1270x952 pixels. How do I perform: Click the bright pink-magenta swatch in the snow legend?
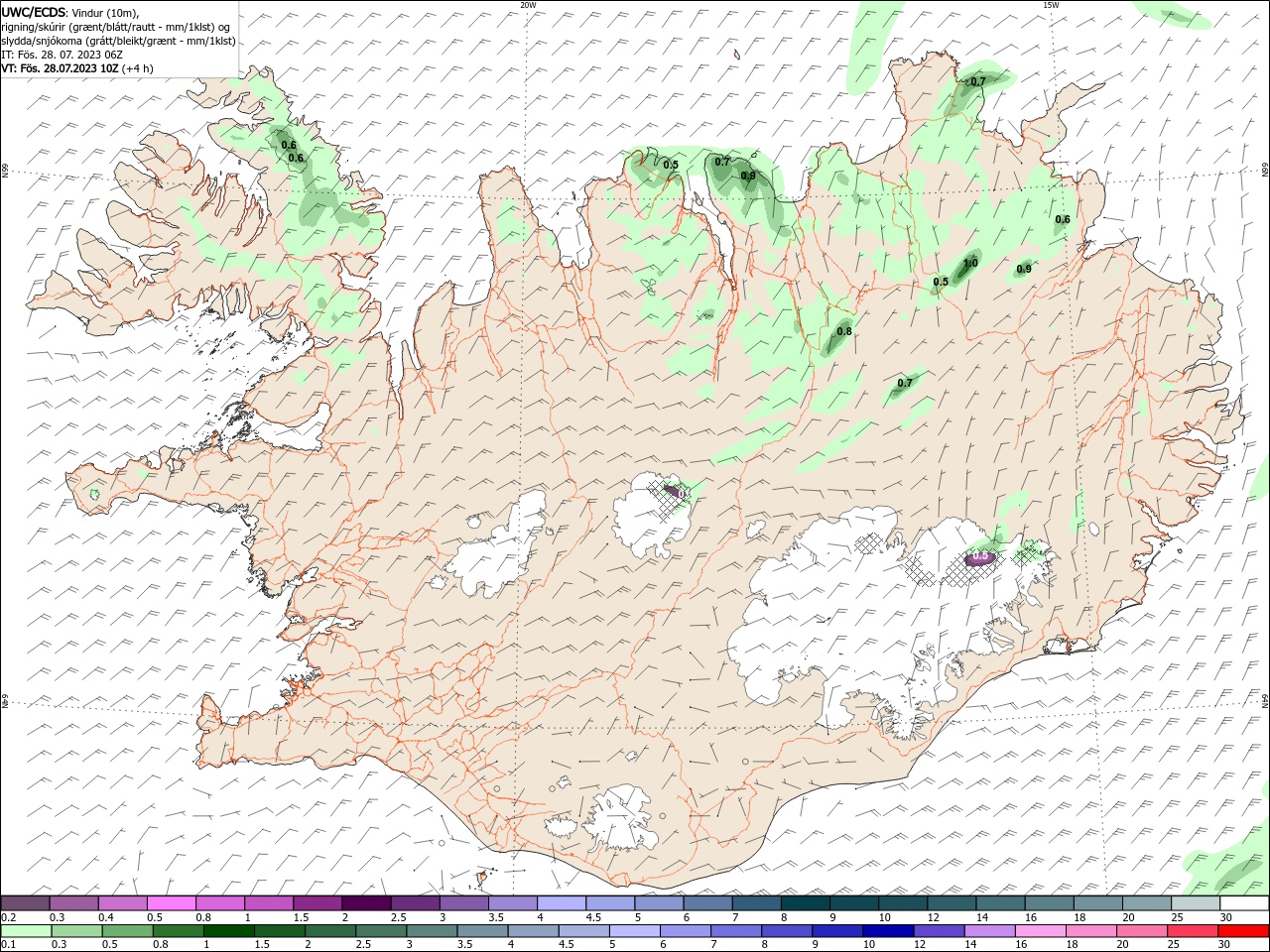point(171,903)
